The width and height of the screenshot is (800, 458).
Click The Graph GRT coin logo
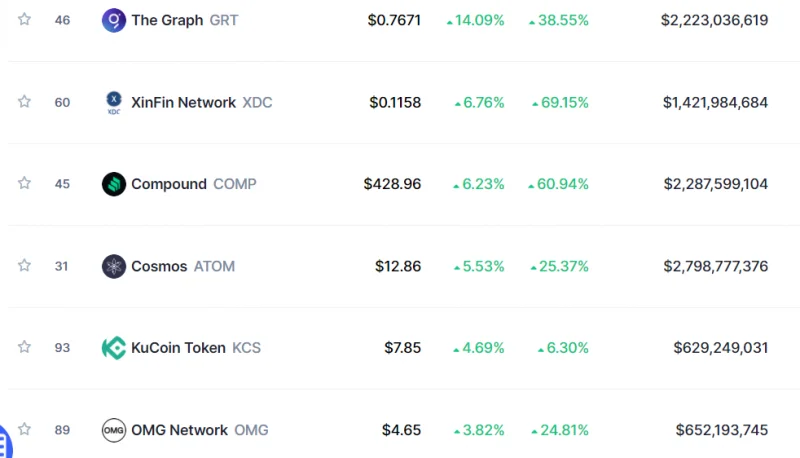click(114, 20)
